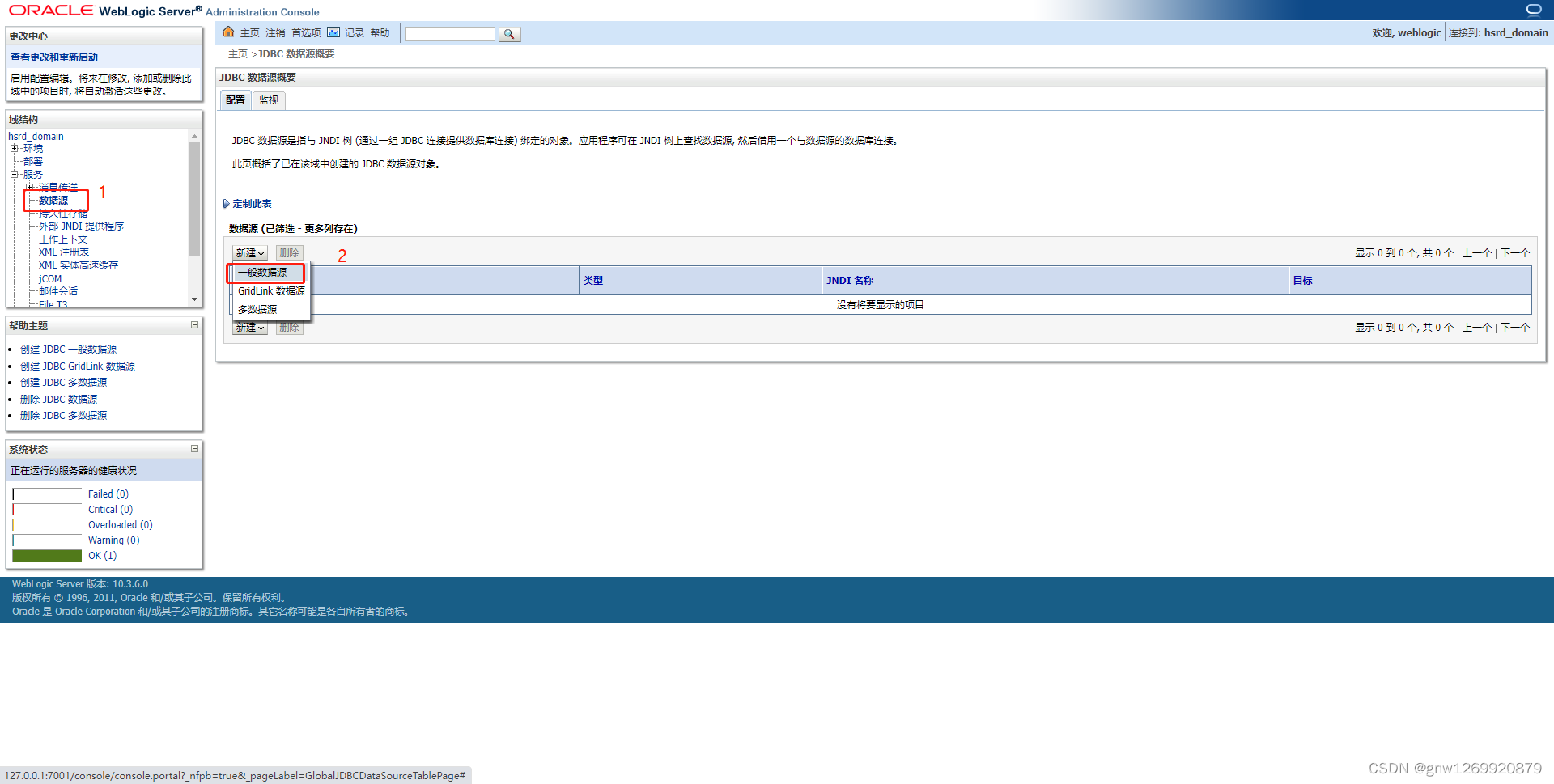Click the 删除 delete button

tap(289, 252)
